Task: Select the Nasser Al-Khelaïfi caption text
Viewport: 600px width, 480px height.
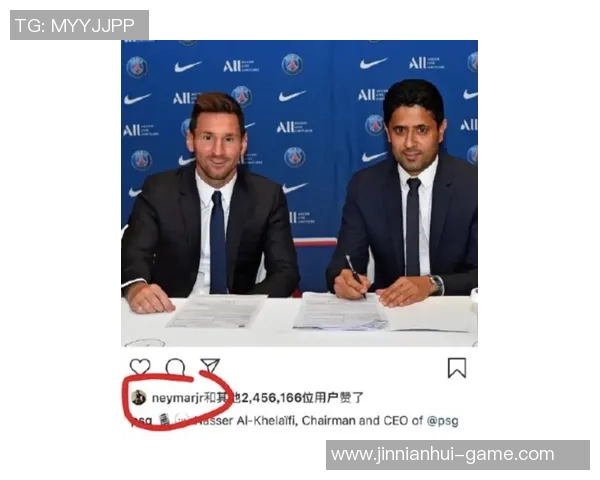Action: [x=245, y=421]
